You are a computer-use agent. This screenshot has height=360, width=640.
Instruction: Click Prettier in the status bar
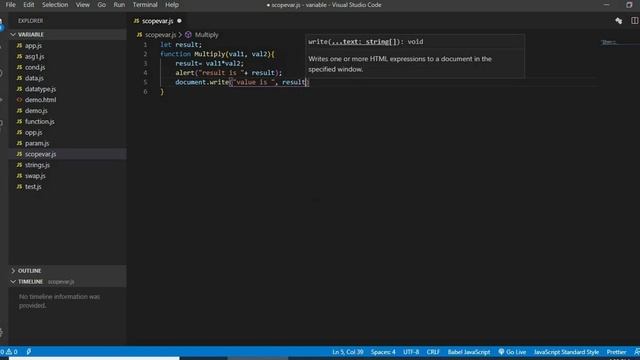(x=616, y=352)
